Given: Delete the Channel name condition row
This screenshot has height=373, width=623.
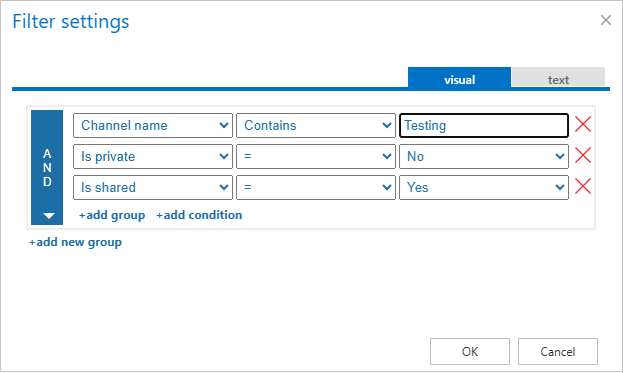Looking at the screenshot, I should (x=583, y=124).
